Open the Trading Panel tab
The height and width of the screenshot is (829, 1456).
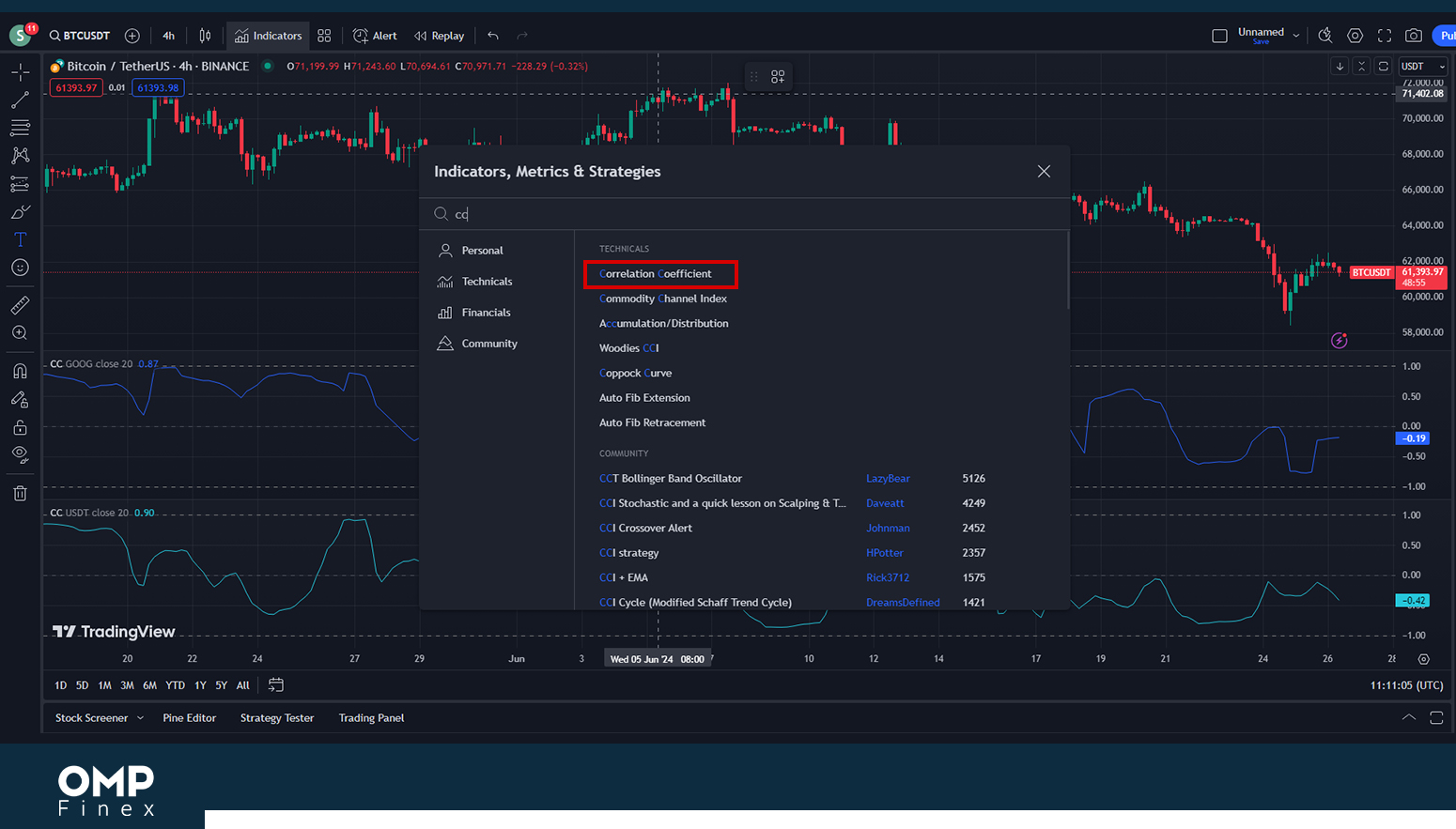tap(371, 718)
